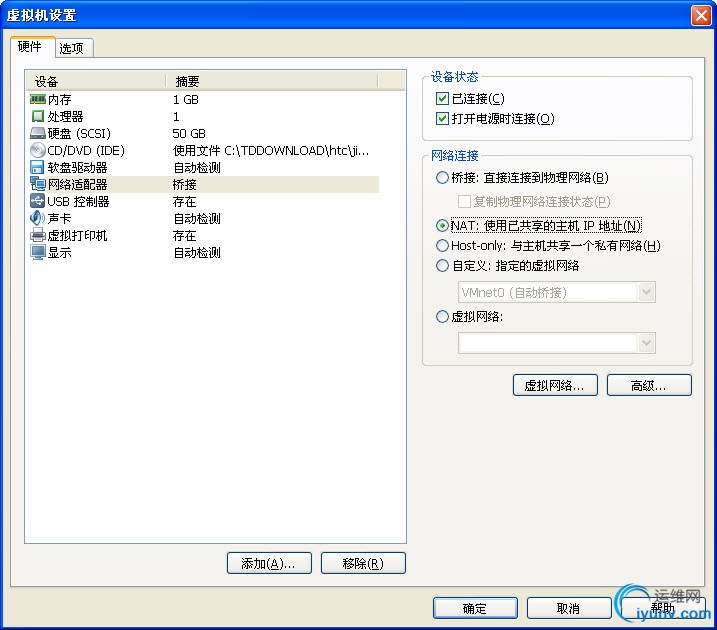Viewport: 717px width, 630px height.
Task: Click the sound card (声卡) speaker icon
Action: [37, 218]
